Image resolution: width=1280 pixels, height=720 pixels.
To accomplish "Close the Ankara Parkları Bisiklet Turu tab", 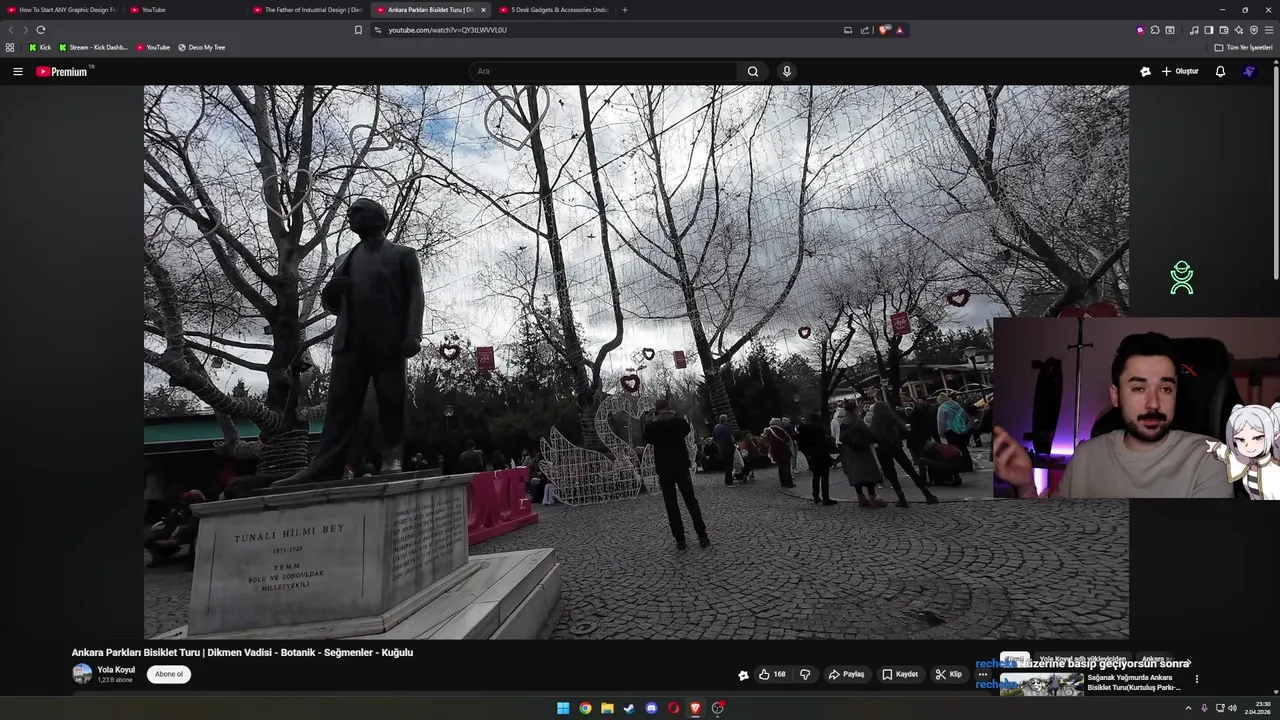I will point(483,10).
